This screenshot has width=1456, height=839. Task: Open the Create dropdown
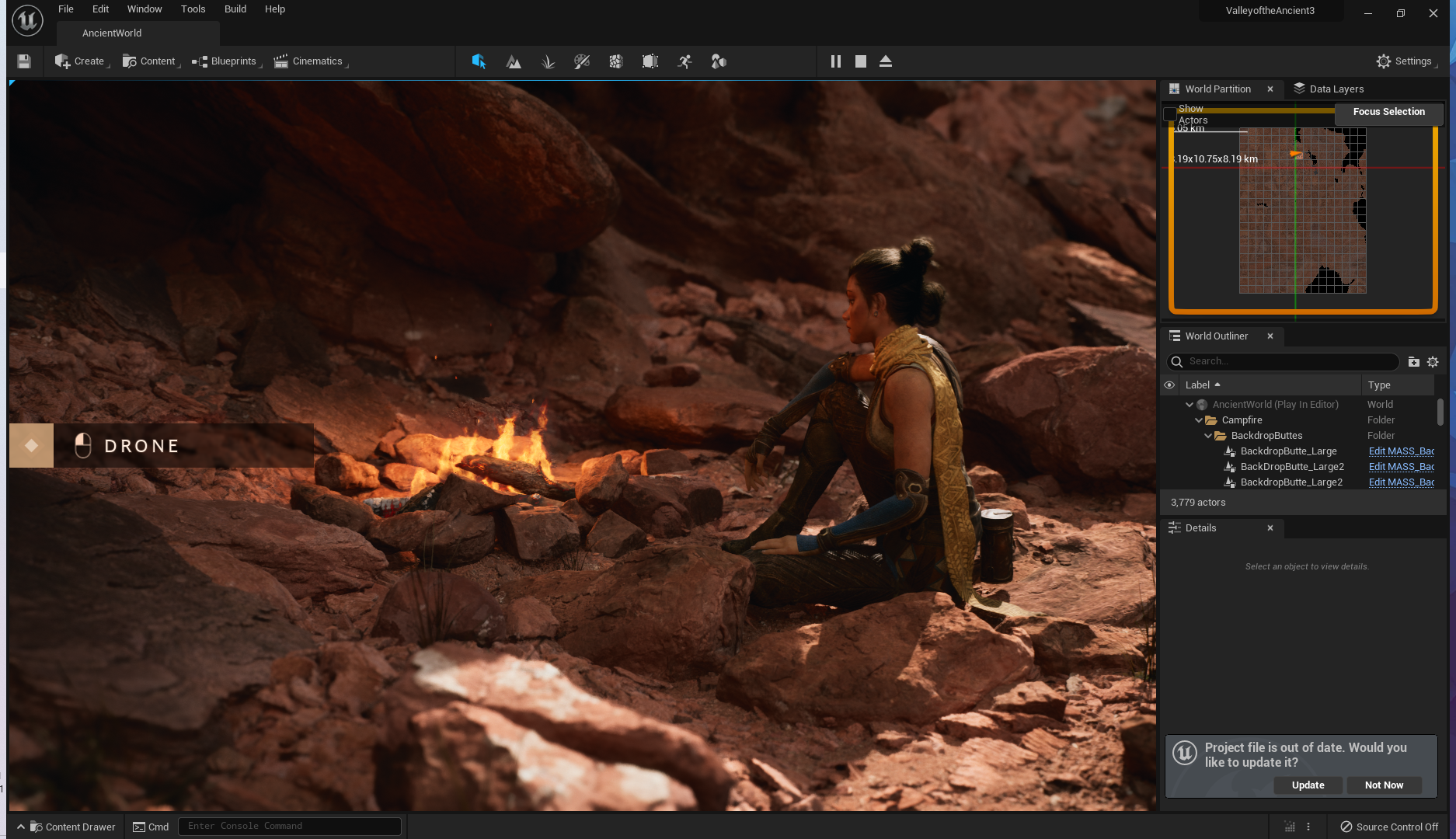pos(82,61)
